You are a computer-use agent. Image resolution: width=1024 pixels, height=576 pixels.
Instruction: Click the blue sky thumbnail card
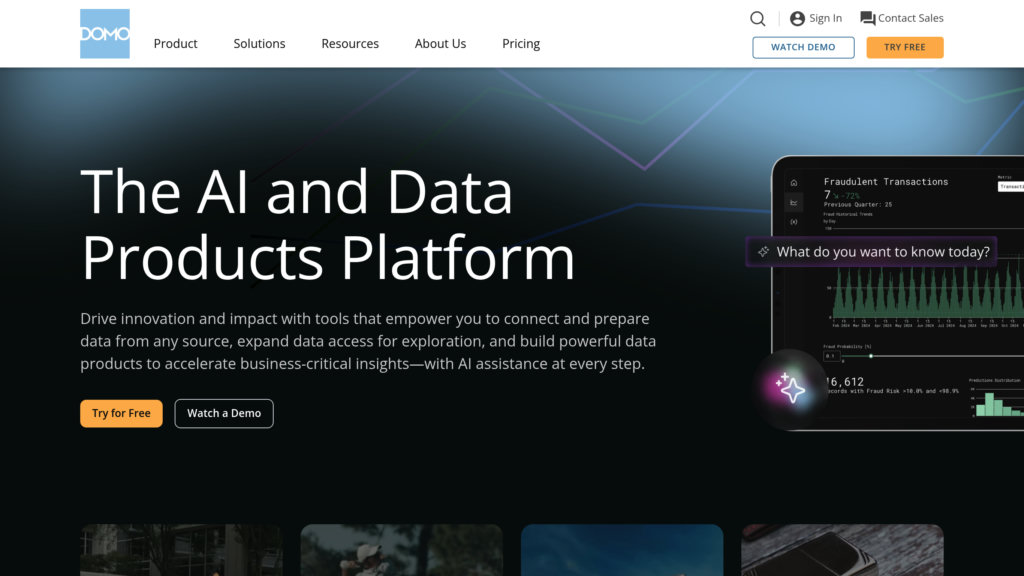pyautogui.click(x=621, y=549)
